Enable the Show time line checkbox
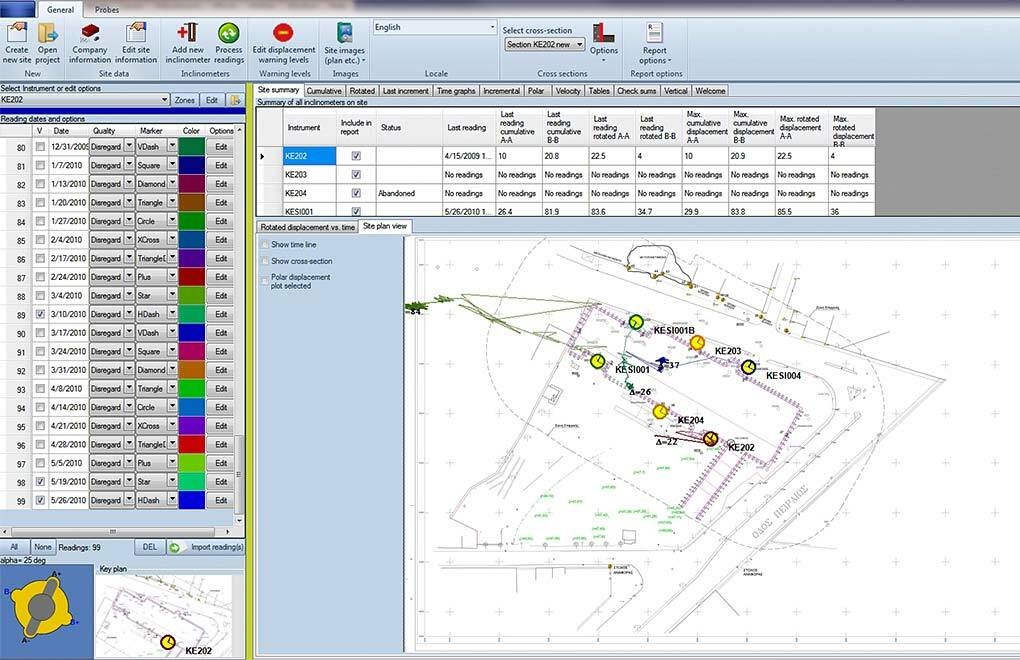The width and height of the screenshot is (1020, 660). 265,244
